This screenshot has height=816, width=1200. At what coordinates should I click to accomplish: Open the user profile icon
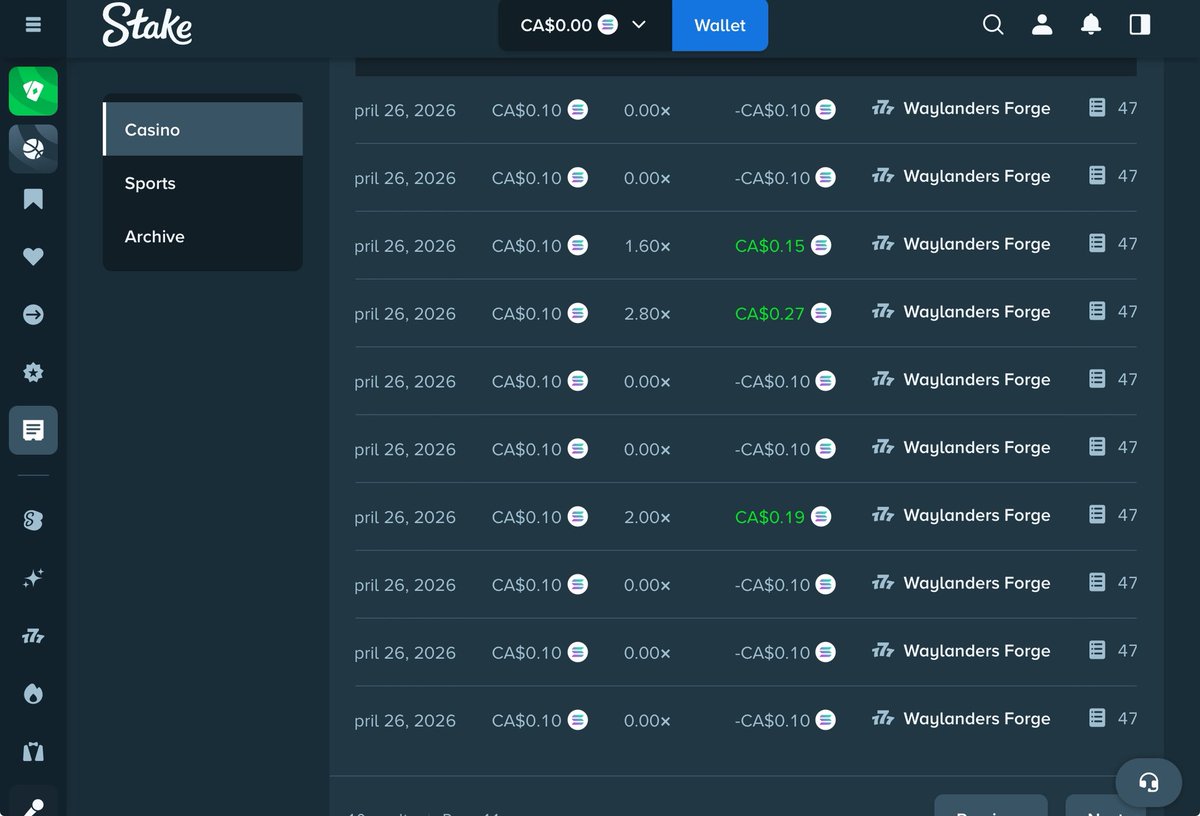pyautogui.click(x=1042, y=25)
